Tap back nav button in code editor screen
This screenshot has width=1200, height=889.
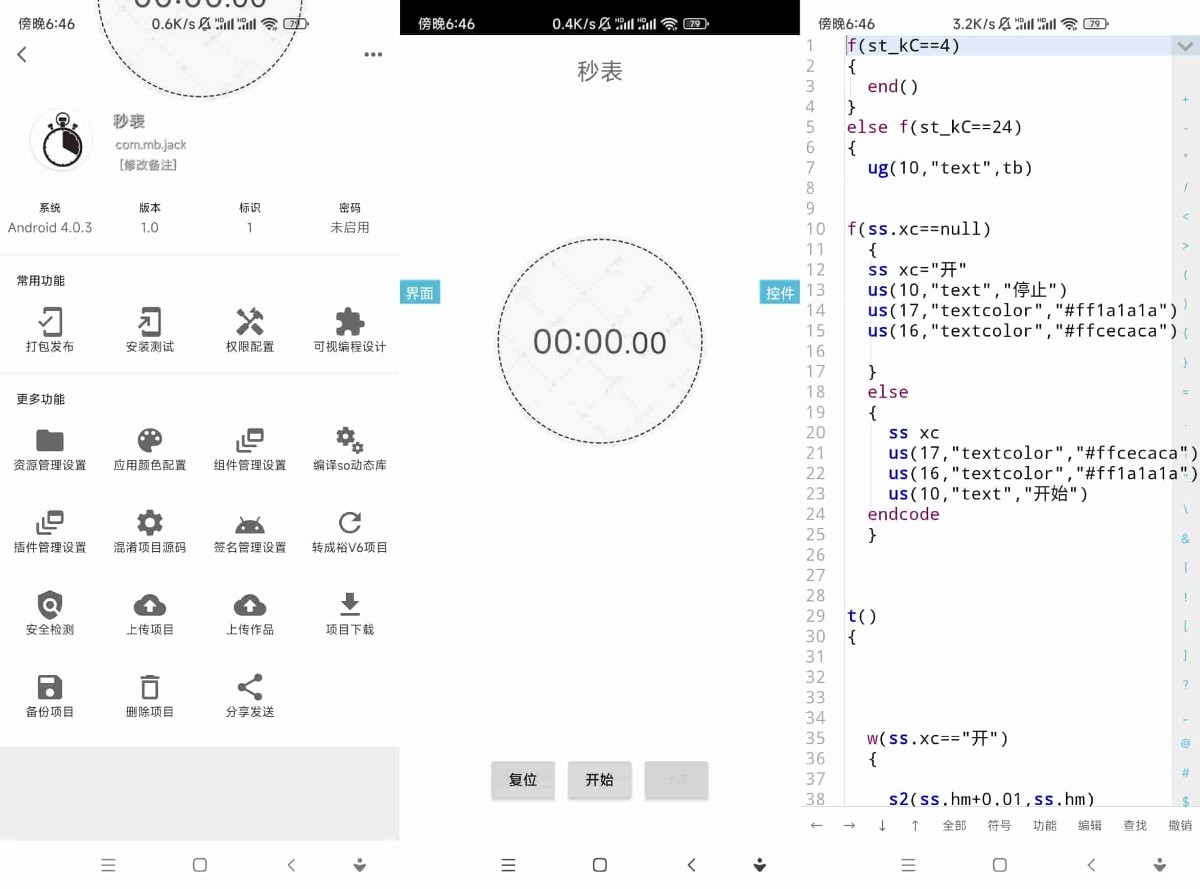pyautogui.click(x=1091, y=865)
